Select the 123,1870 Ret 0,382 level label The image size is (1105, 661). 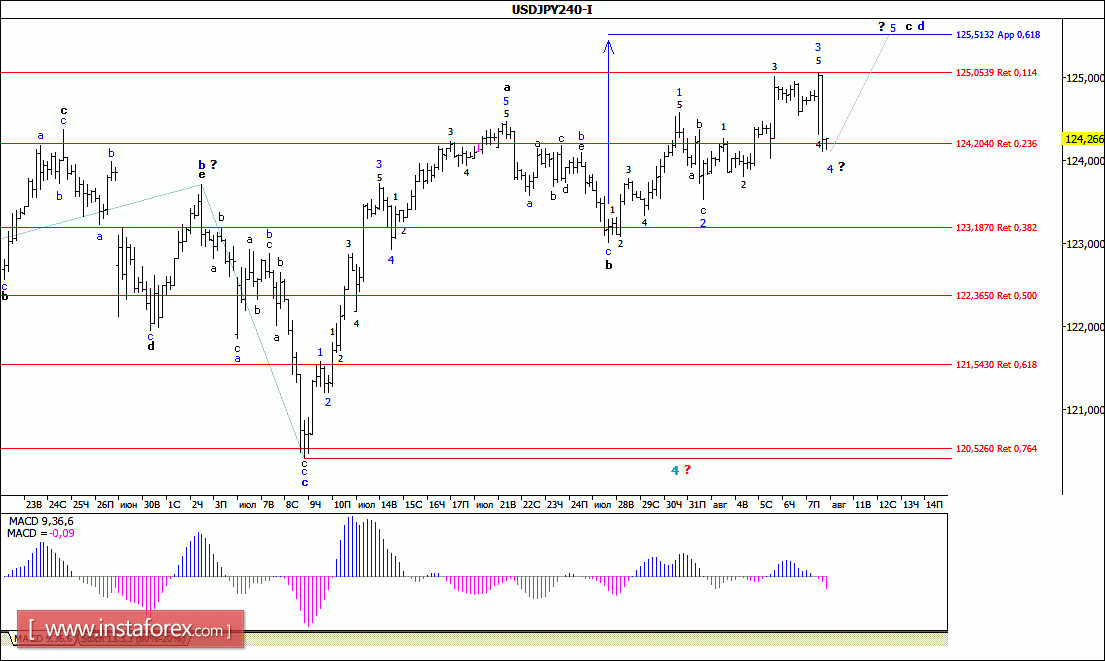996,228
